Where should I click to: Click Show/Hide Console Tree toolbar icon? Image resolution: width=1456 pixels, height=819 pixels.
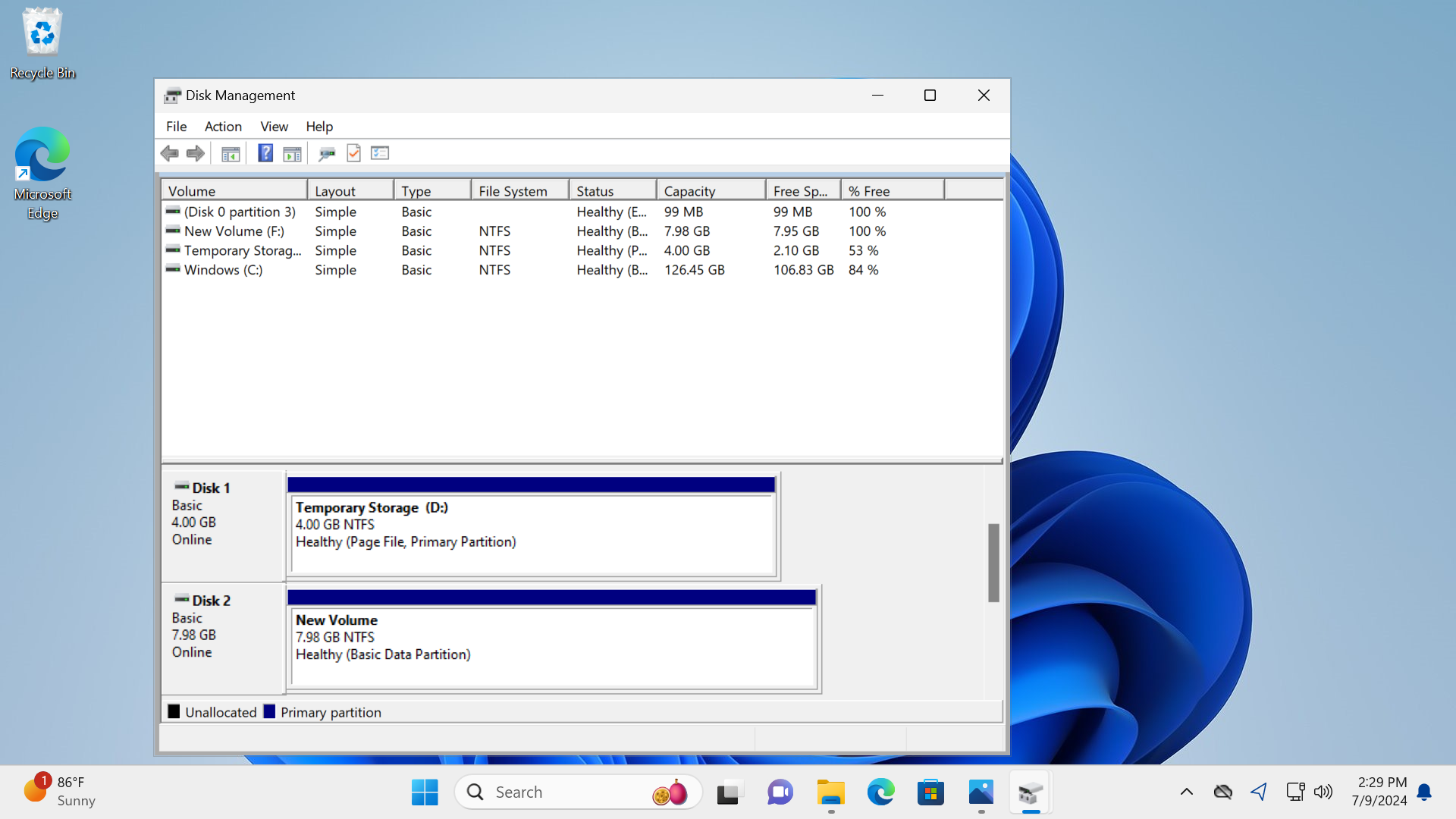click(231, 153)
